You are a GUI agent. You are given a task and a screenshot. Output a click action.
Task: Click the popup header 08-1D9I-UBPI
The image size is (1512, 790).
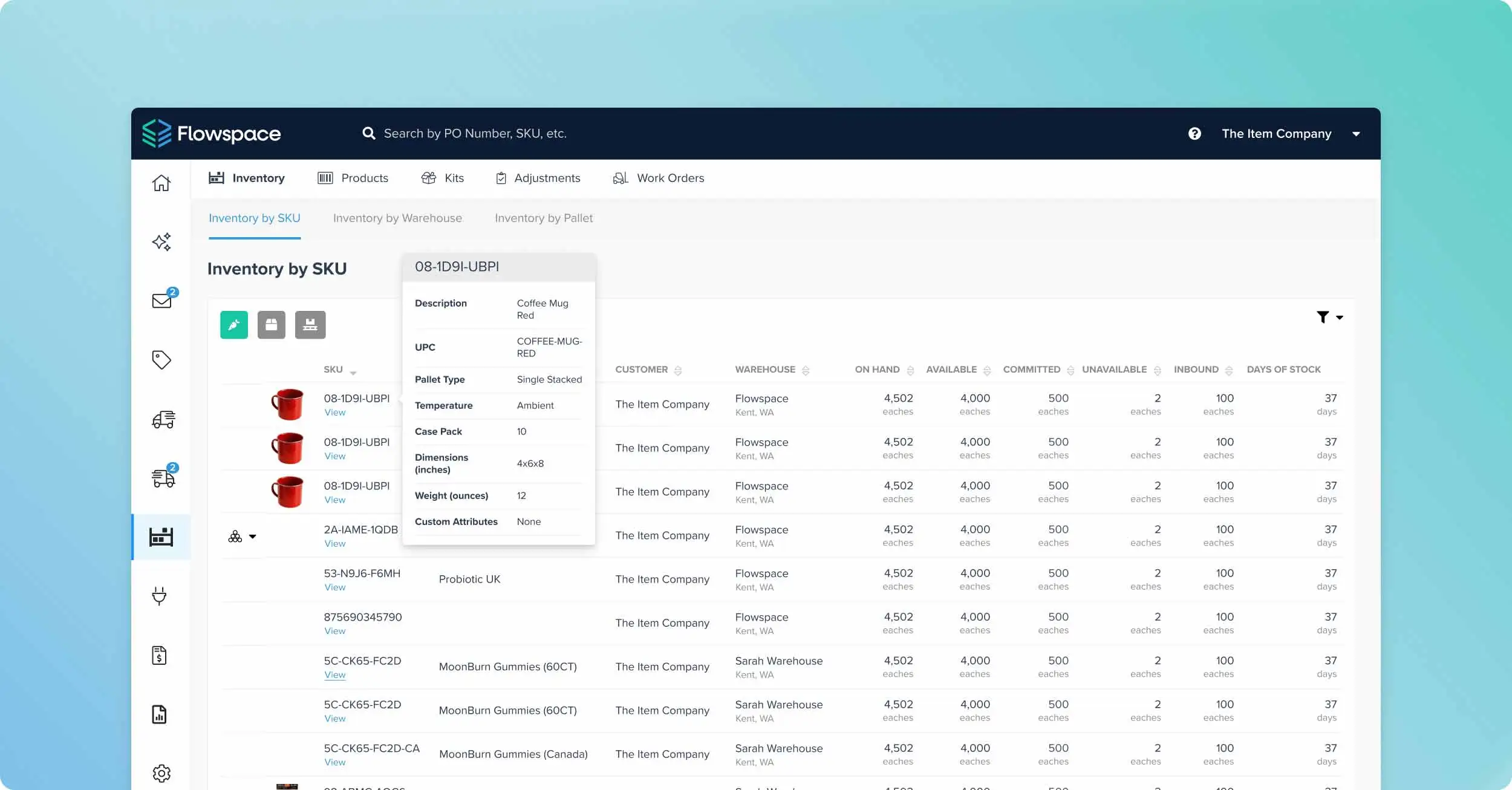click(x=457, y=267)
